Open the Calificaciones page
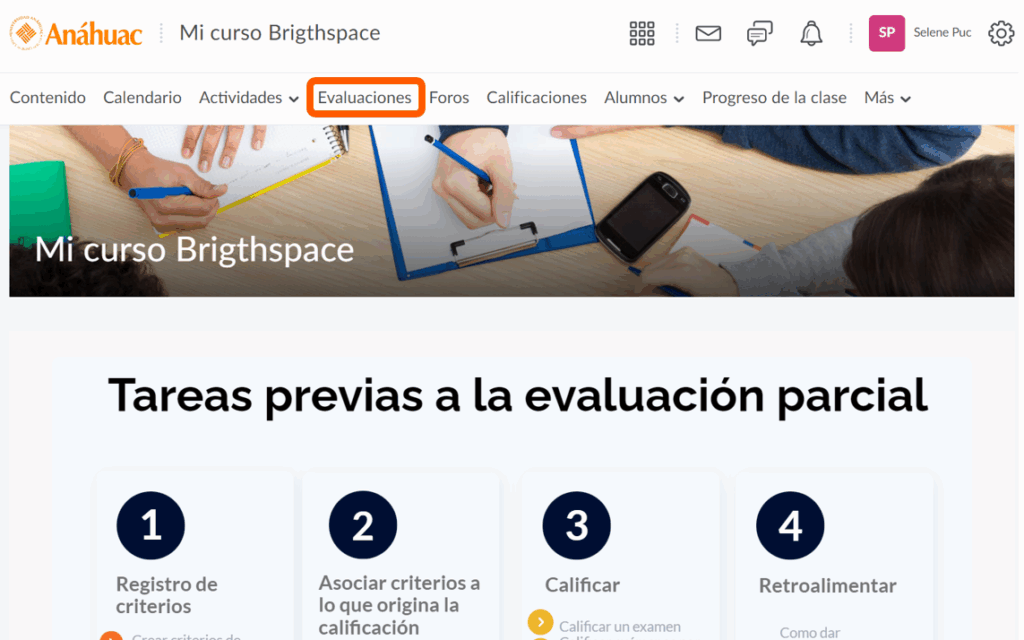 click(536, 98)
